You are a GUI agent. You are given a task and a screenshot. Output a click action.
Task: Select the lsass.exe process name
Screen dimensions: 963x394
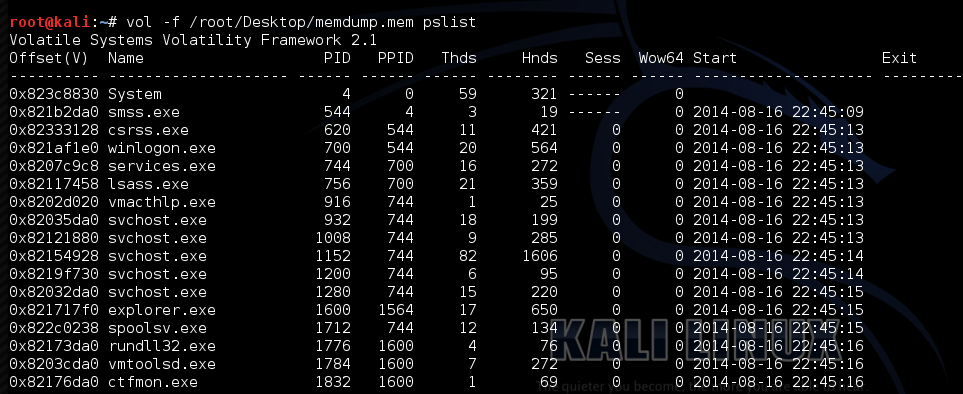pyautogui.click(x=148, y=184)
